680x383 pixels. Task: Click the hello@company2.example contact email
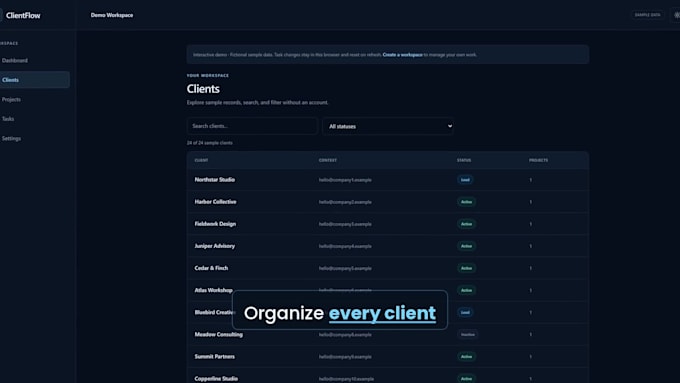pos(345,202)
